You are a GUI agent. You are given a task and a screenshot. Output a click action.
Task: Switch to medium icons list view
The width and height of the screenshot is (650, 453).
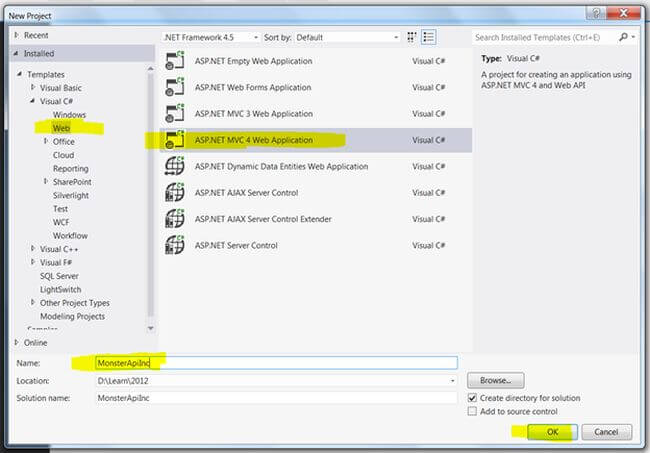click(x=428, y=37)
